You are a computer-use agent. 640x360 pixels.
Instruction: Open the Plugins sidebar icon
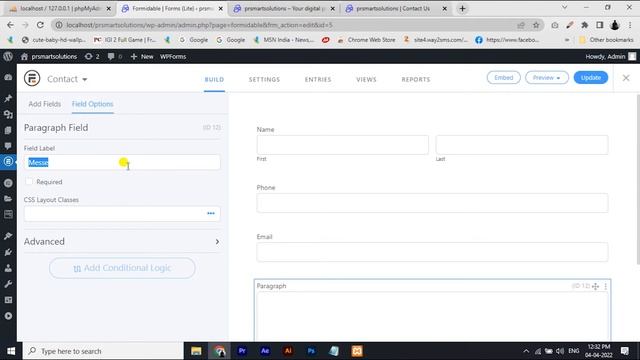pyautogui.click(x=8, y=252)
